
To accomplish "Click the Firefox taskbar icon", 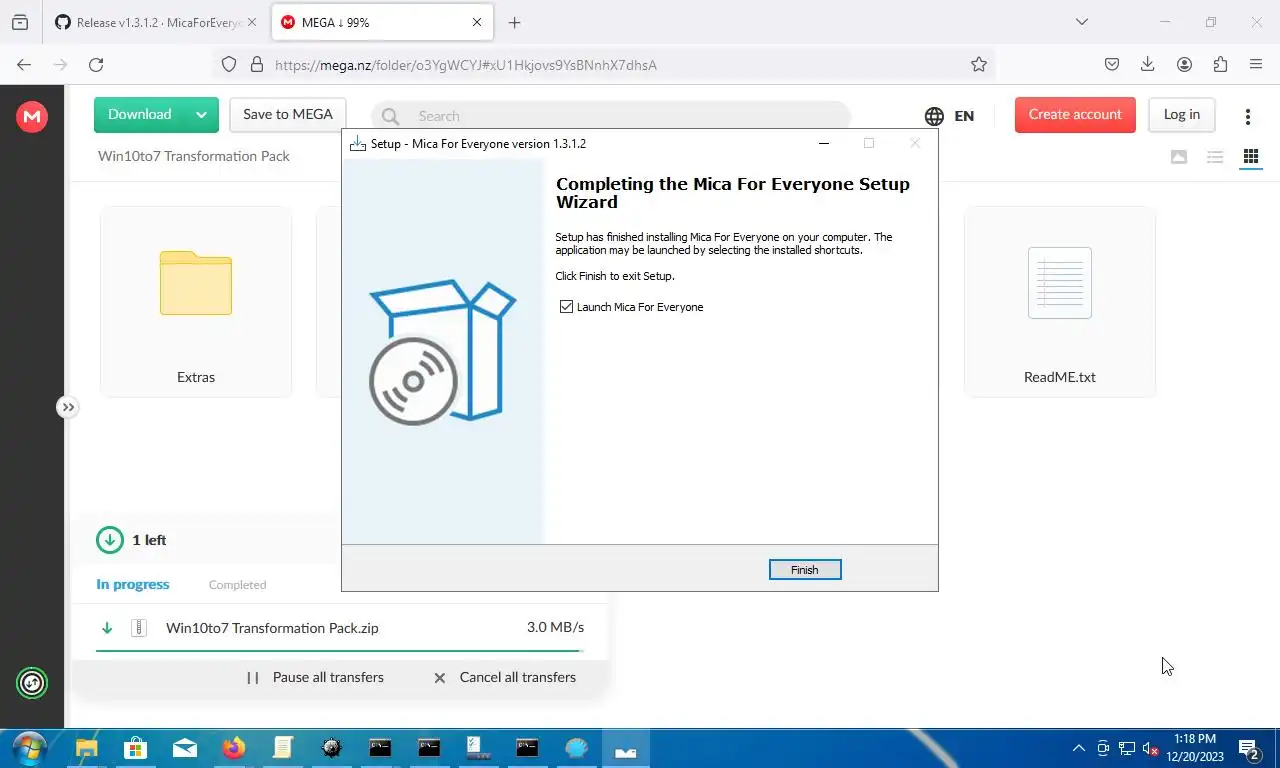I will pyautogui.click(x=234, y=748).
